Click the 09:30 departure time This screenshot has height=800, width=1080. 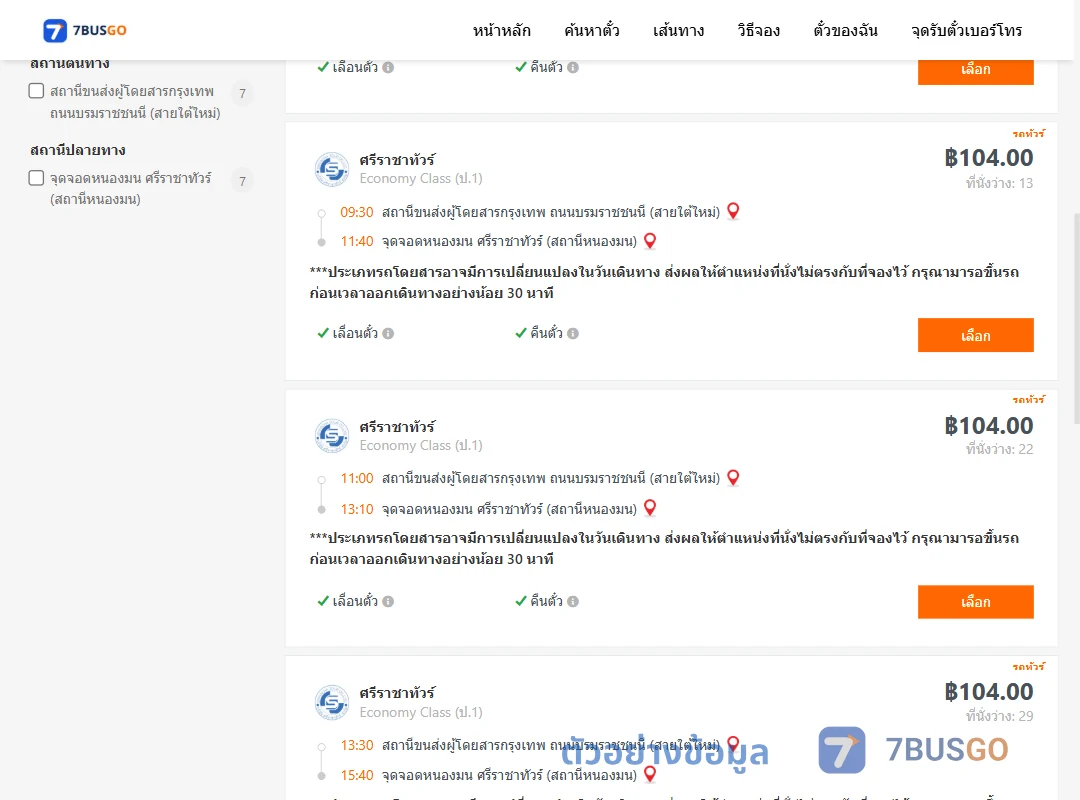click(x=357, y=212)
